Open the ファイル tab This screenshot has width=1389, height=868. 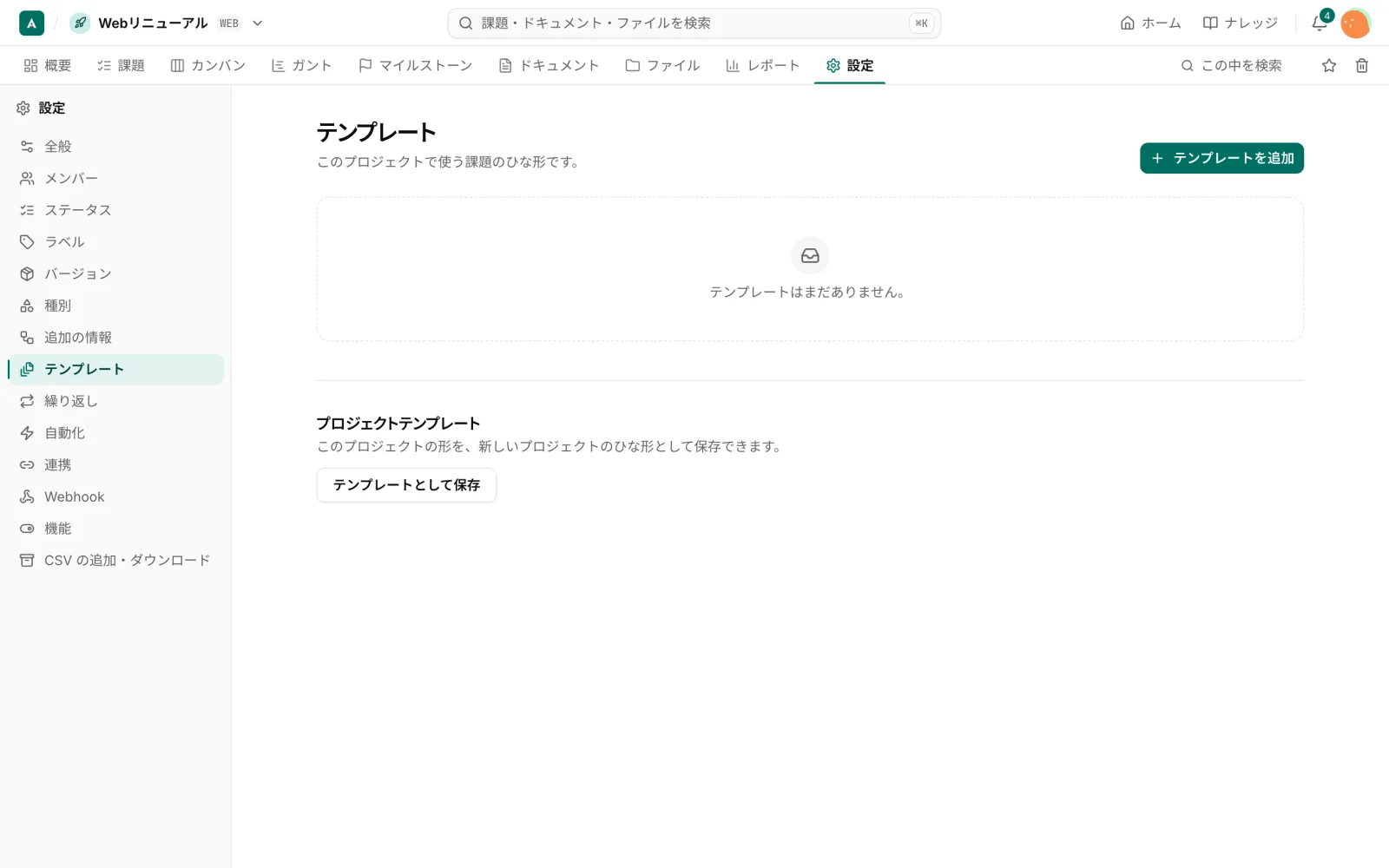coord(662,65)
